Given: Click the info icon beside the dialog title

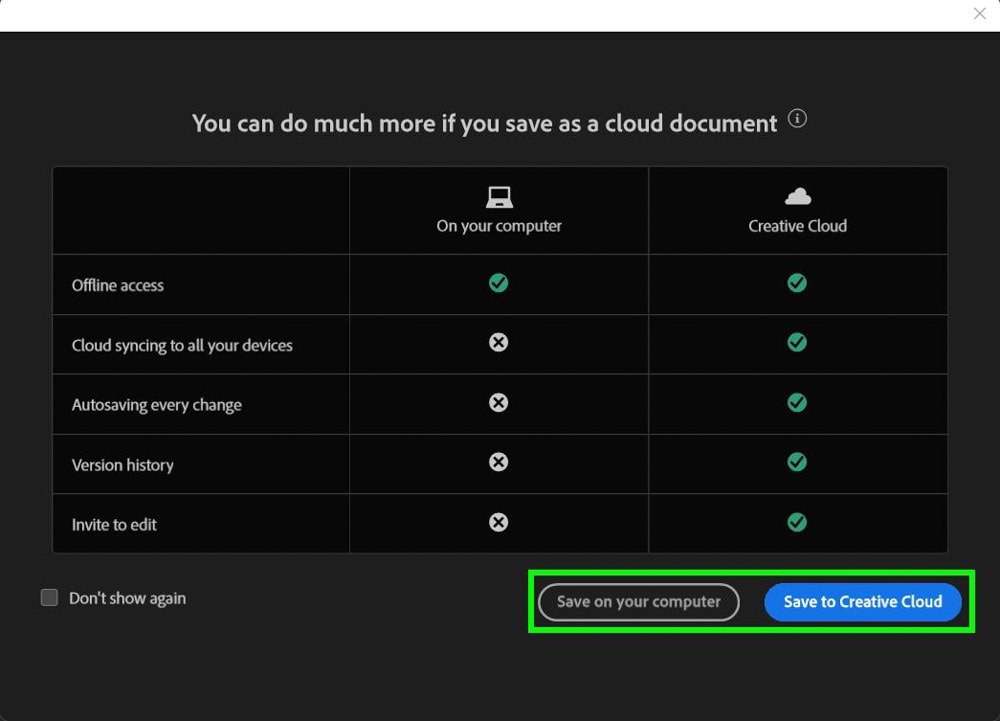Looking at the screenshot, I should coord(797,119).
